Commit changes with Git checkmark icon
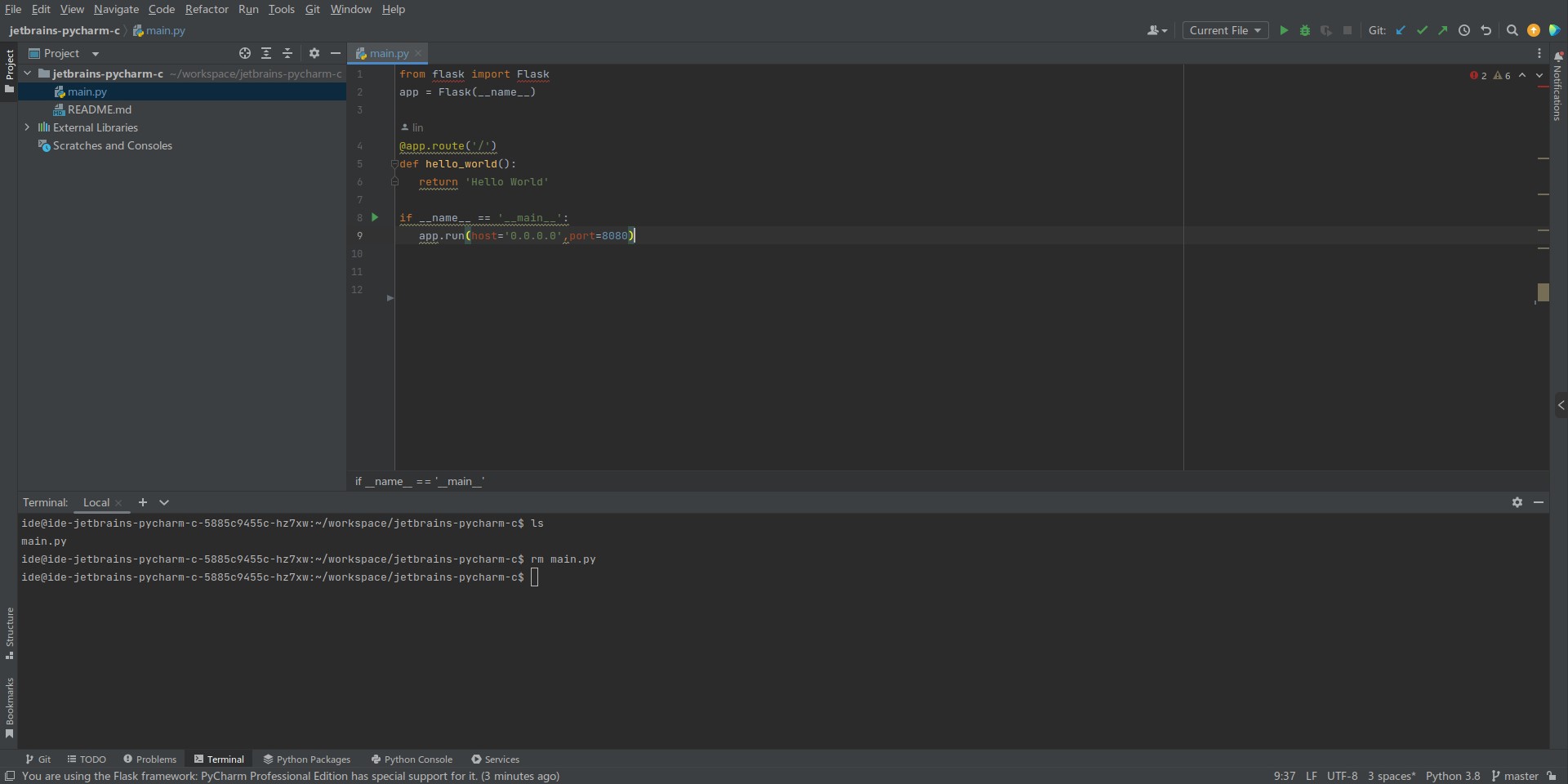 coord(1422,30)
